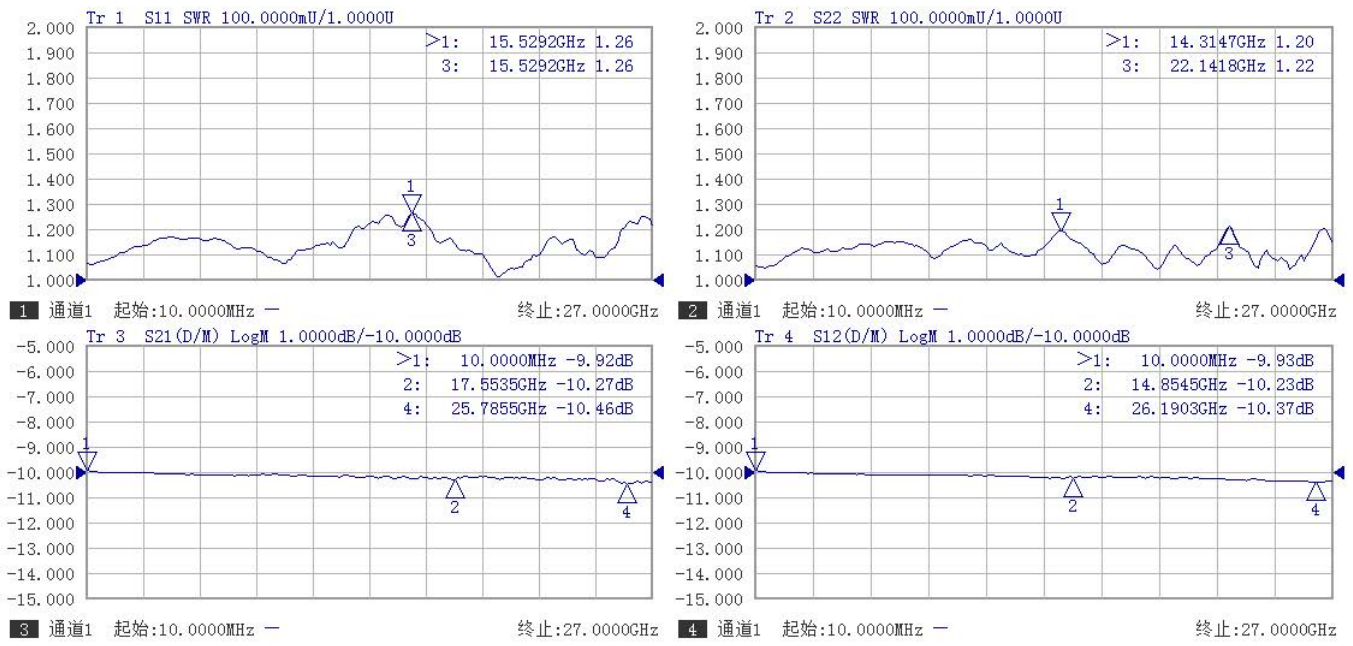This screenshot has width=1353, height=646.
Task: Select marker 1 triangle on the S11 SWR trace
Action: 412,203
